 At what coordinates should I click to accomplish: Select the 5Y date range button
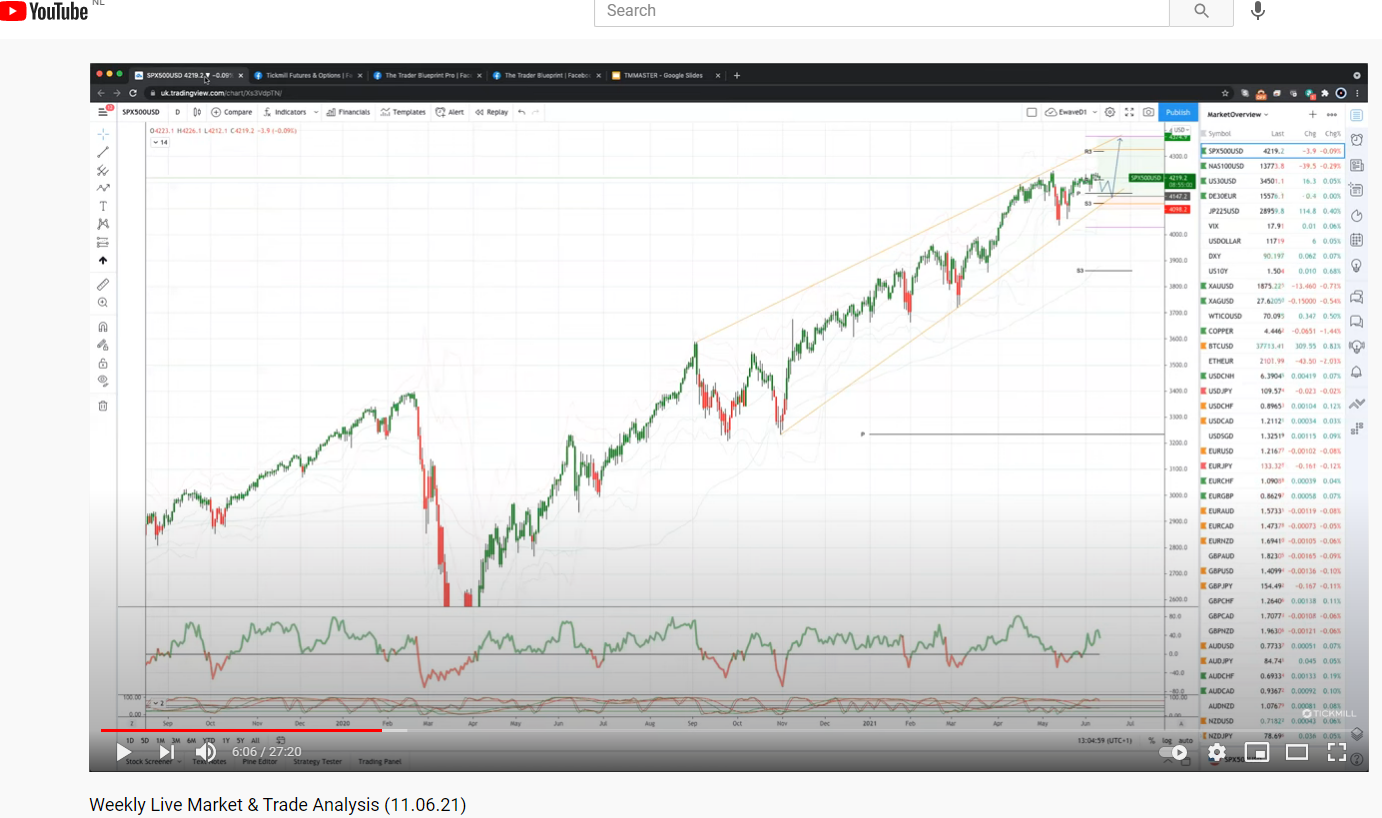coord(241,741)
